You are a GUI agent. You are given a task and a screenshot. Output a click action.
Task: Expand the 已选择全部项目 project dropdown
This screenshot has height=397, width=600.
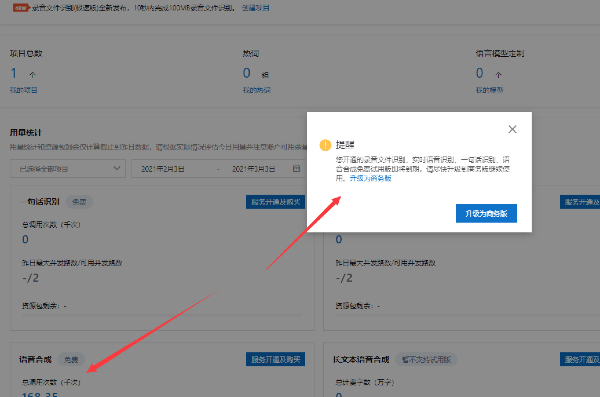(68, 168)
